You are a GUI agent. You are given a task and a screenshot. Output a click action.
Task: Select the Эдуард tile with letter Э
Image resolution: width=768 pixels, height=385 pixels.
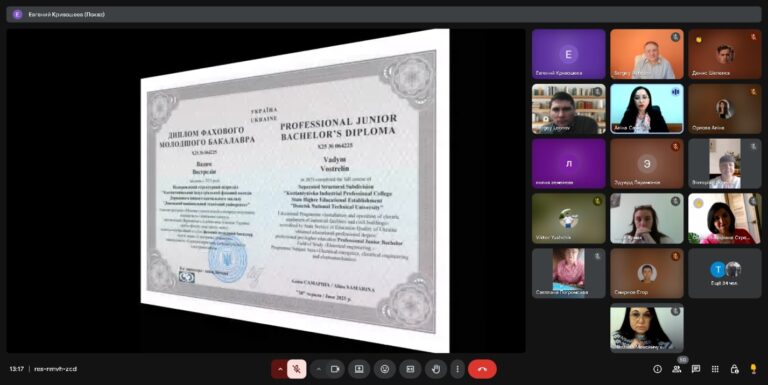click(x=647, y=164)
